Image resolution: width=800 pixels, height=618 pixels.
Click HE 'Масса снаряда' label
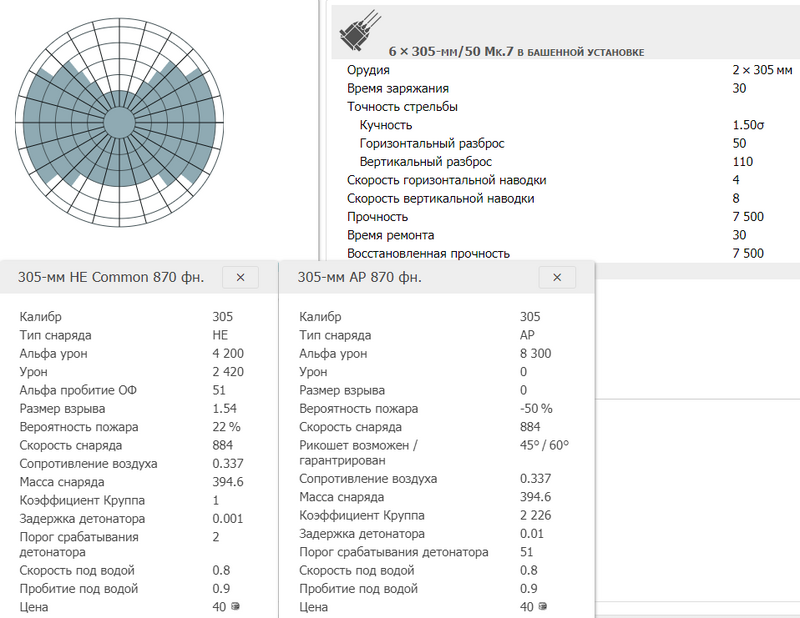(62, 482)
